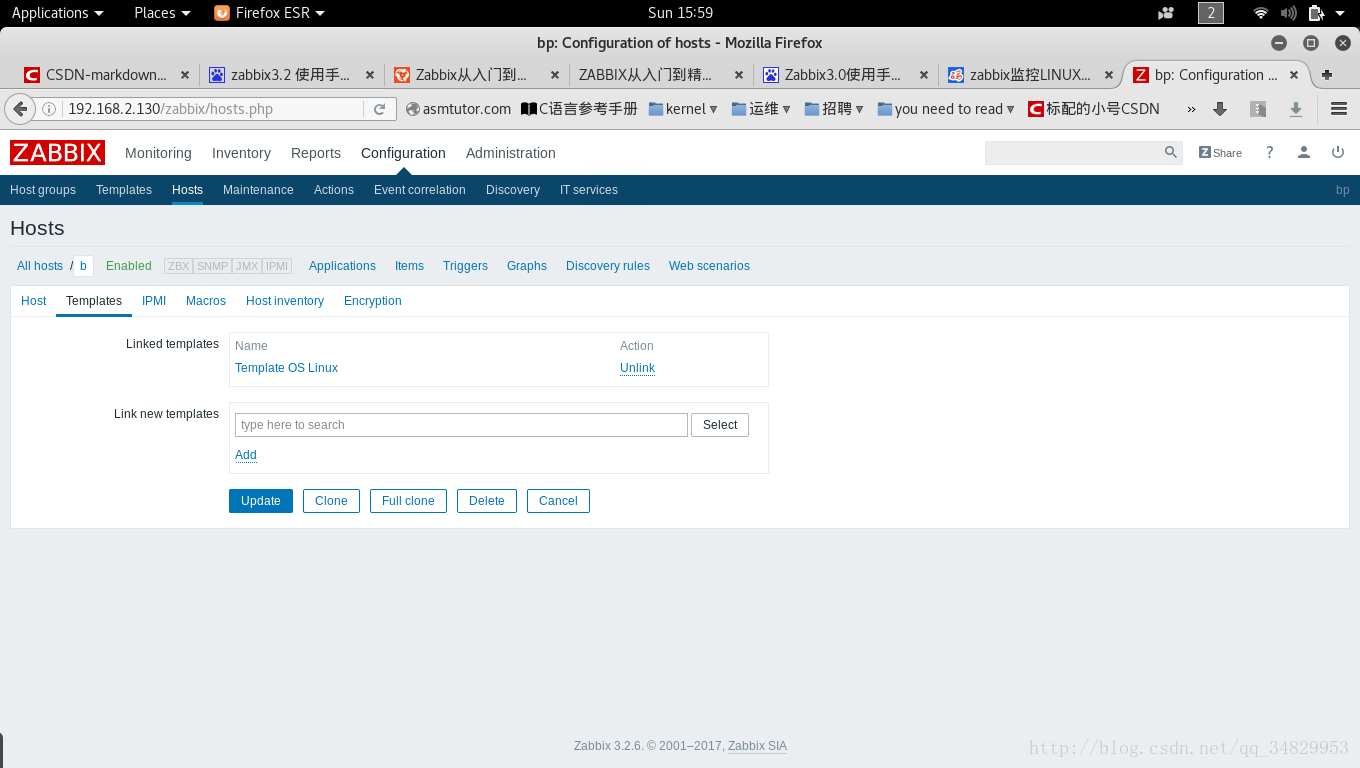The width and height of the screenshot is (1360, 768).
Task: Open Zabbix Share link icon
Action: click(1220, 152)
